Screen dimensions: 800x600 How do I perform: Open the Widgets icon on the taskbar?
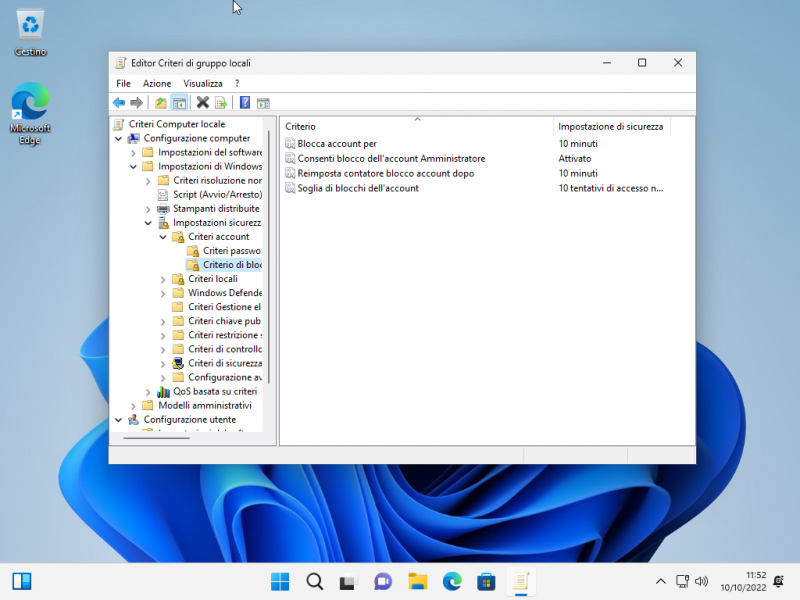(x=22, y=581)
